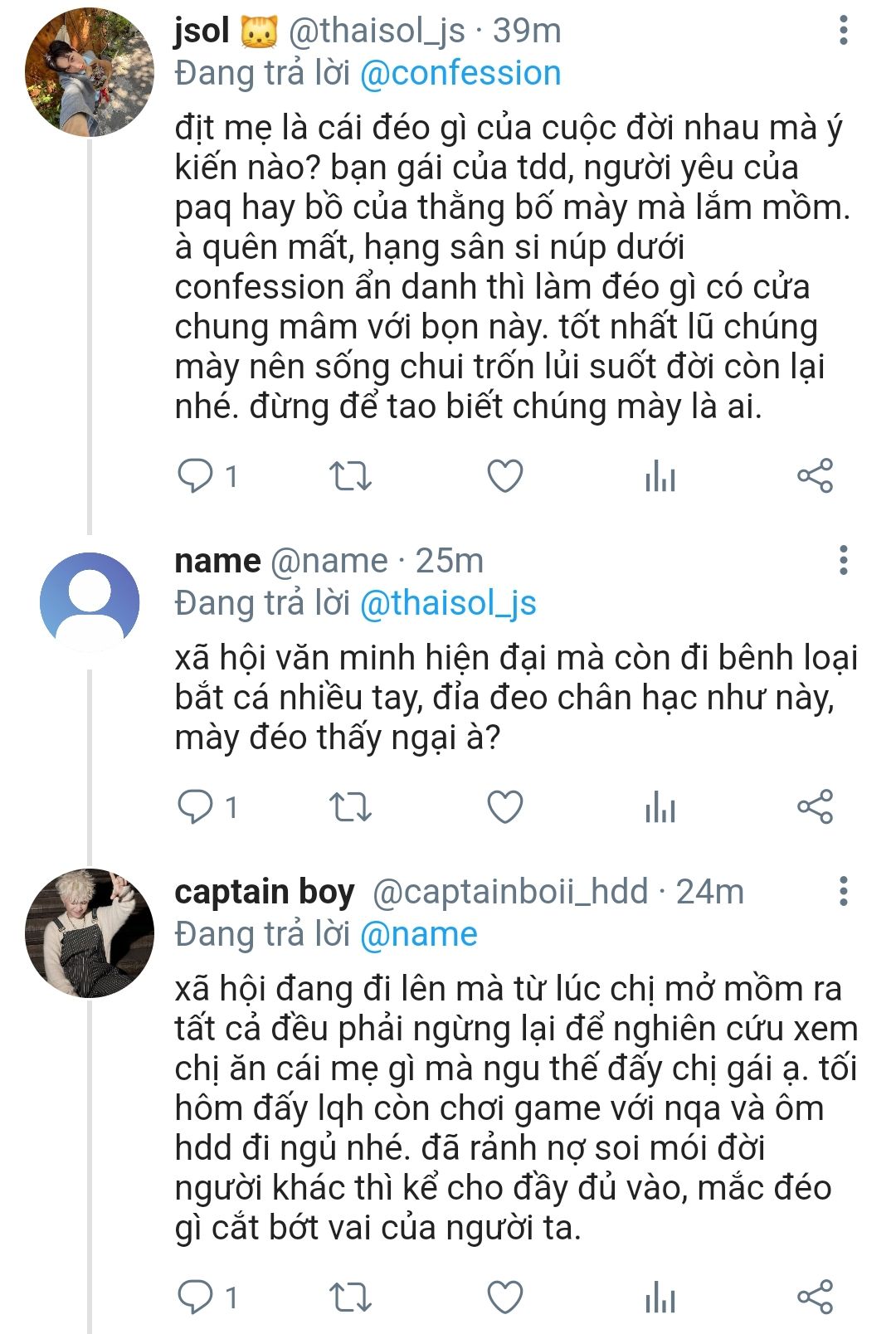
Task: Open reply thread on jsol's tweet
Action: pyautogui.click(x=197, y=476)
